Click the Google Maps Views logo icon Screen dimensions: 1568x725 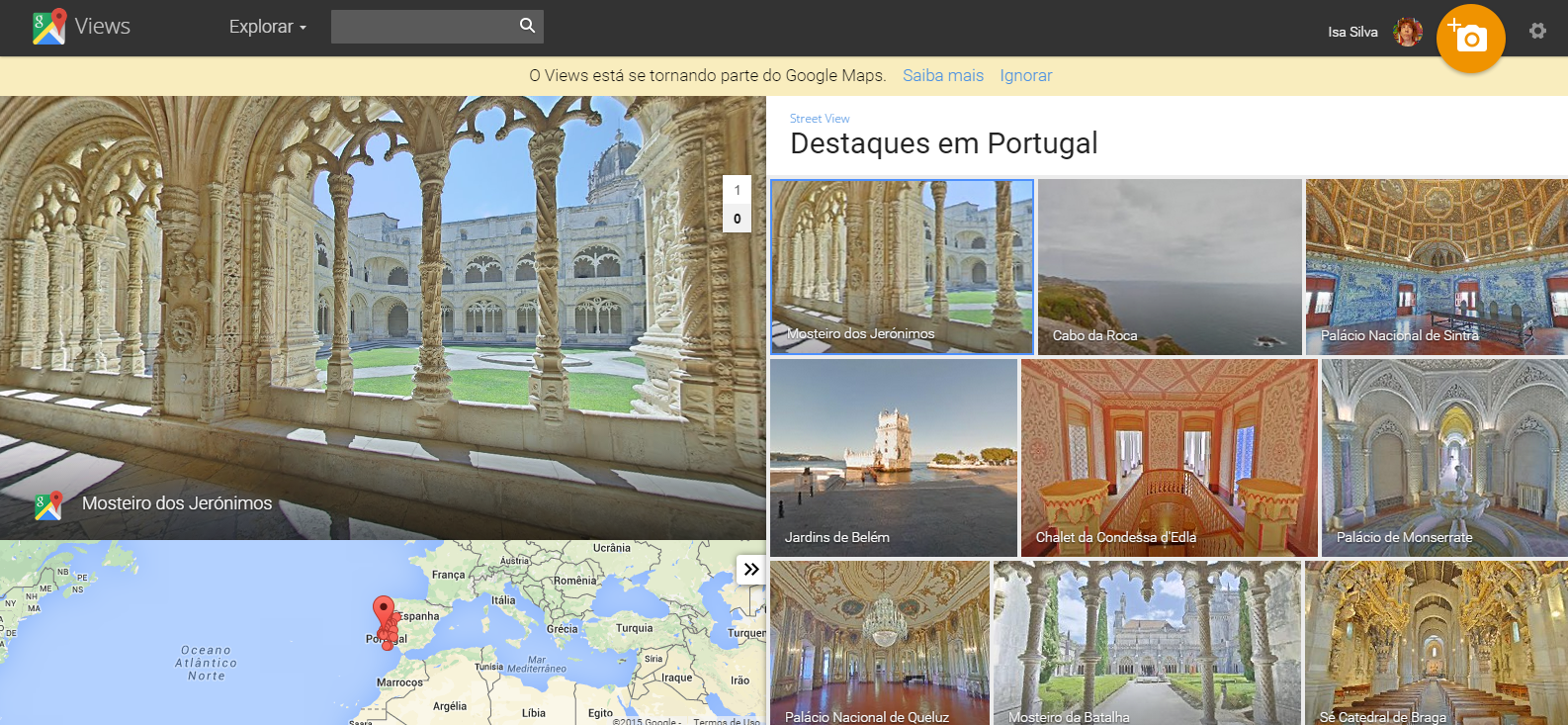[x=49, y=27]
